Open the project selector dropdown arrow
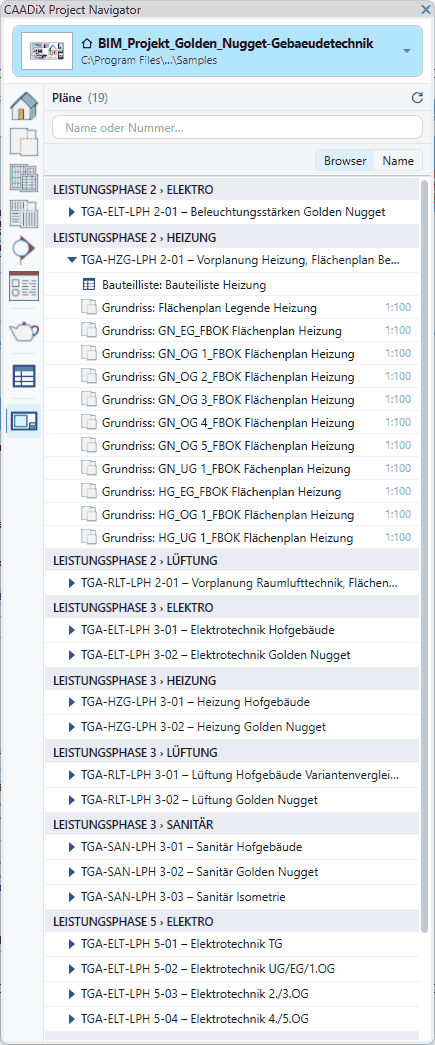Viewport: 435px width, 1045px height. (x=408, y=51)
